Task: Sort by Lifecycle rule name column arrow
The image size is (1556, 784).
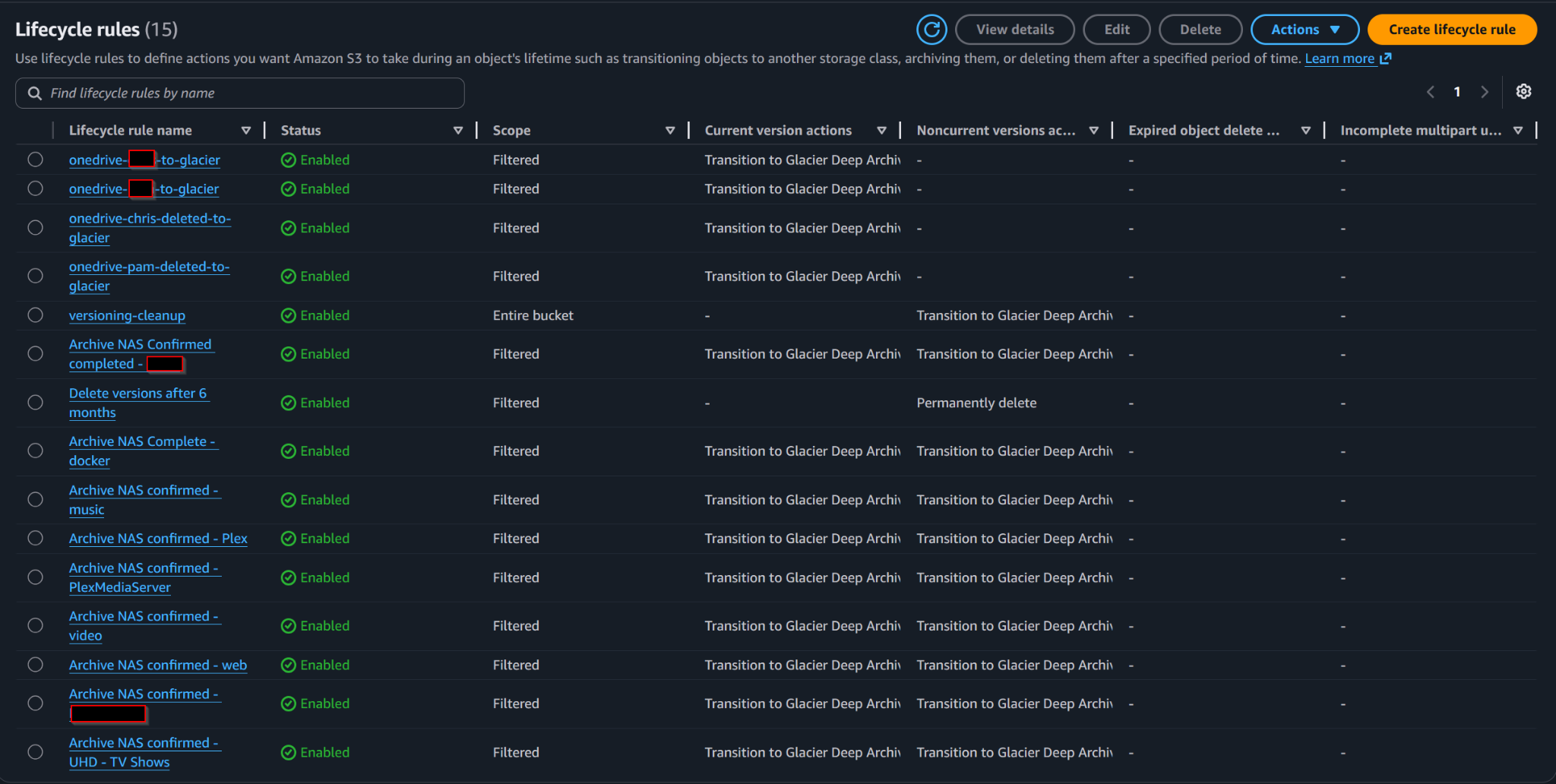Action: pos(246,131)
